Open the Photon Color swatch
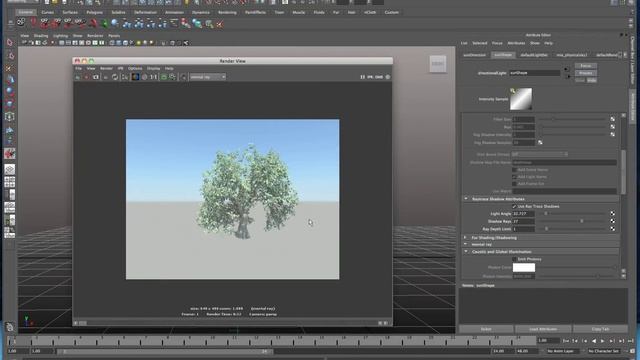Viewport: 640px width, 360px height. pos(524,267)
